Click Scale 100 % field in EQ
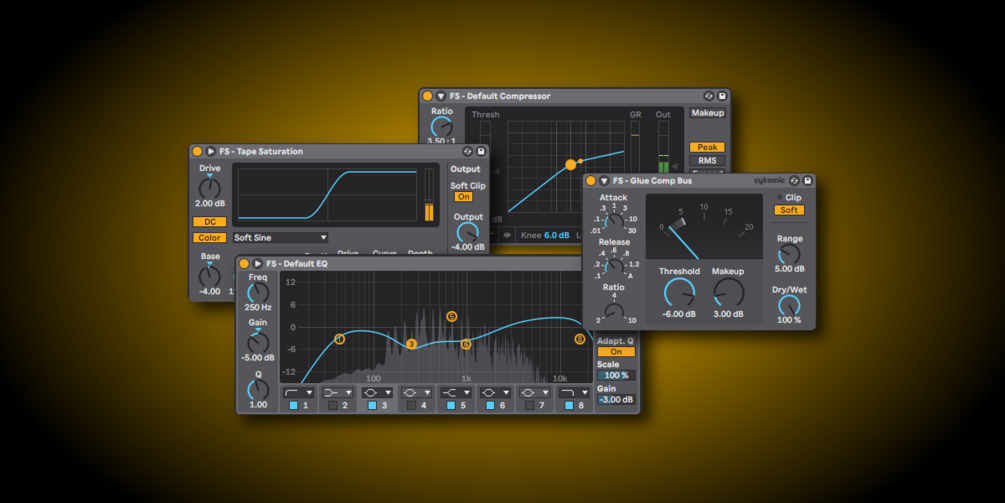Image resolution: width=1005 pixels, height=503 pixels. pyautogui.click(x=616, y=375)
